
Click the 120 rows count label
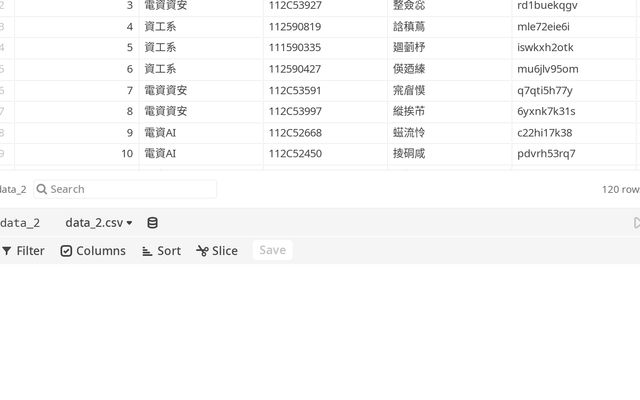620,189
